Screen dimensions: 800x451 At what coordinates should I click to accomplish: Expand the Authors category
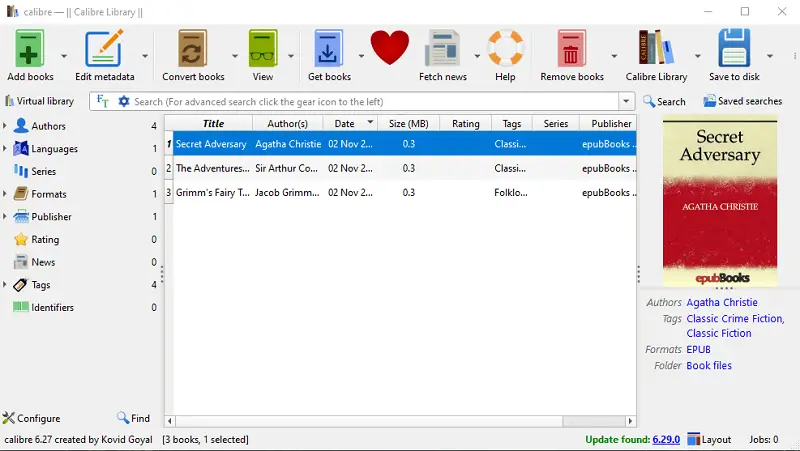click(x=5, y=126)
